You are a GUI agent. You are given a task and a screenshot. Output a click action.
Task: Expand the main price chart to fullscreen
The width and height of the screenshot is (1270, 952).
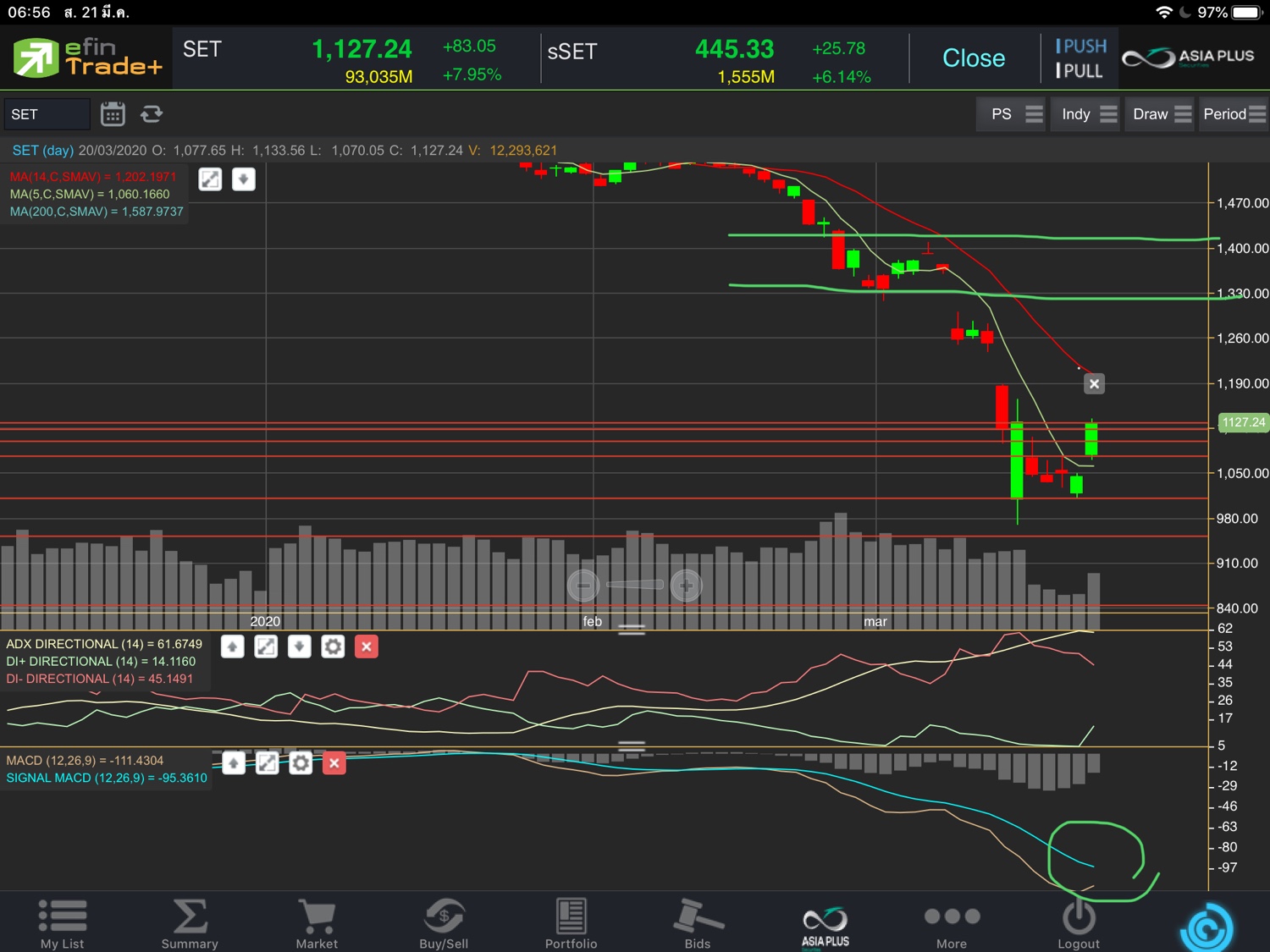click(210, 179)
